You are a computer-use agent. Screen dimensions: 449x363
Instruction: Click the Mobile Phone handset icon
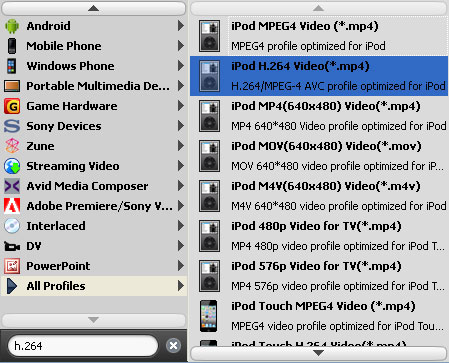coord(12,46)
